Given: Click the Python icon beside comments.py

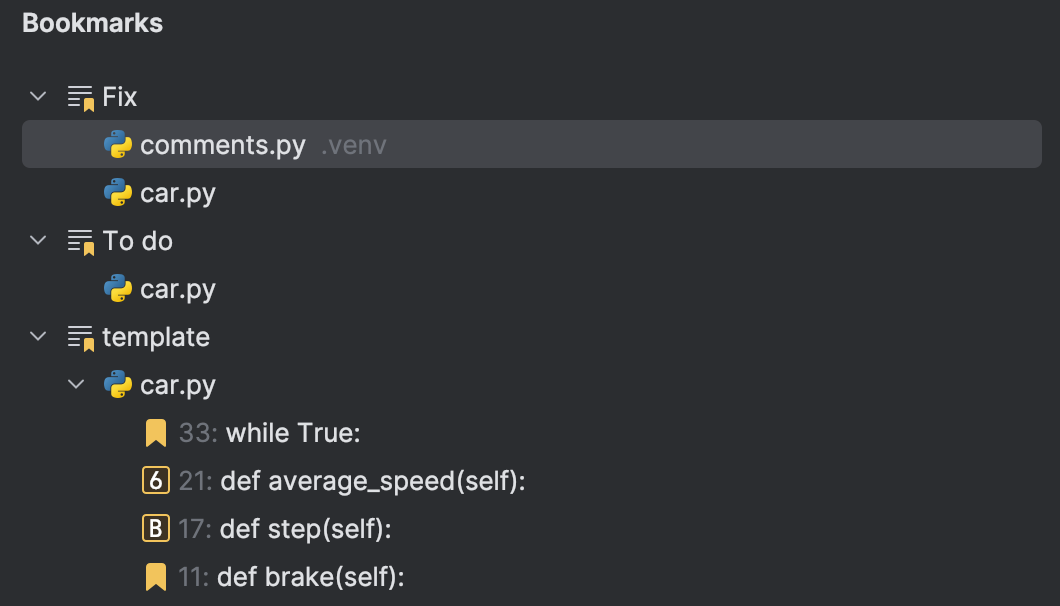Looking at the screenshot, I should pyautogui.click(x=117, y=144).
